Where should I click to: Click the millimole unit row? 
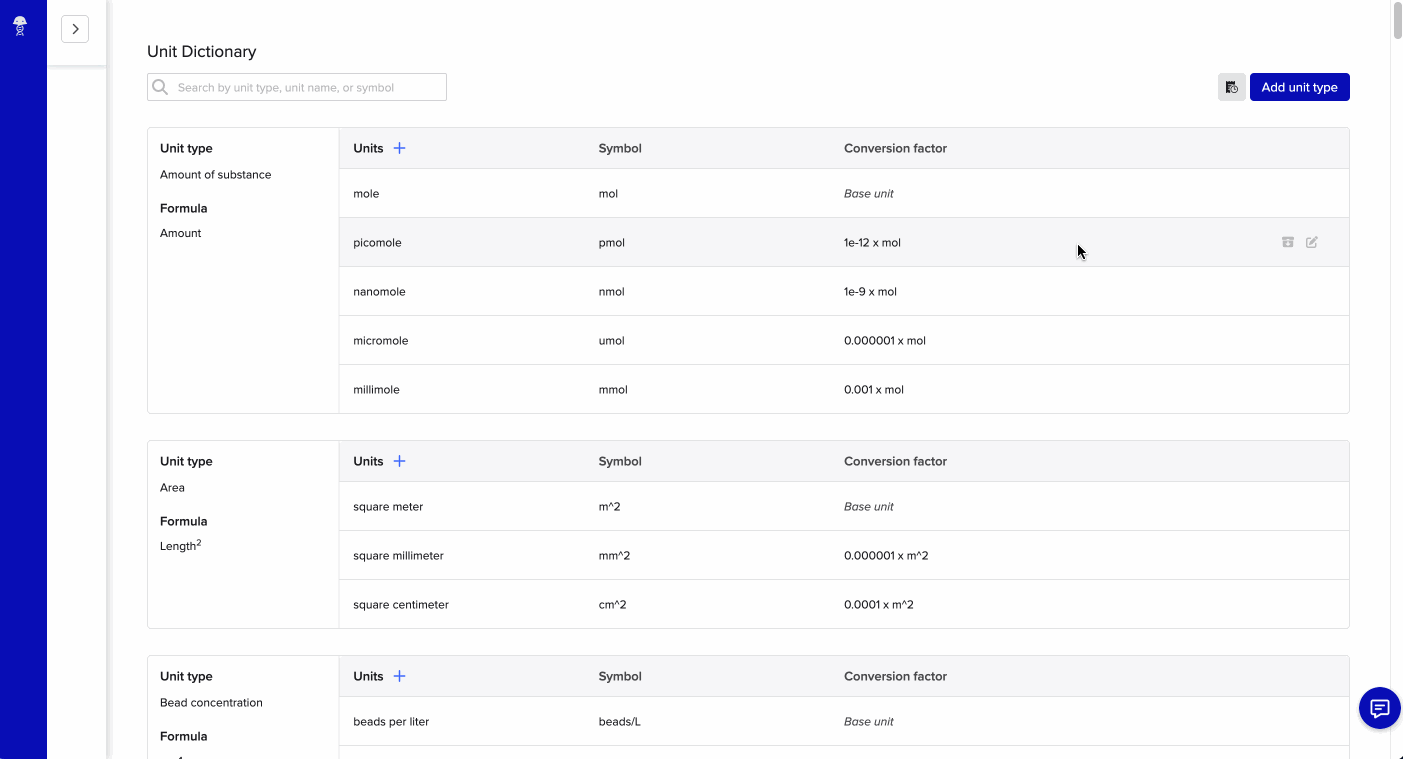843,390
